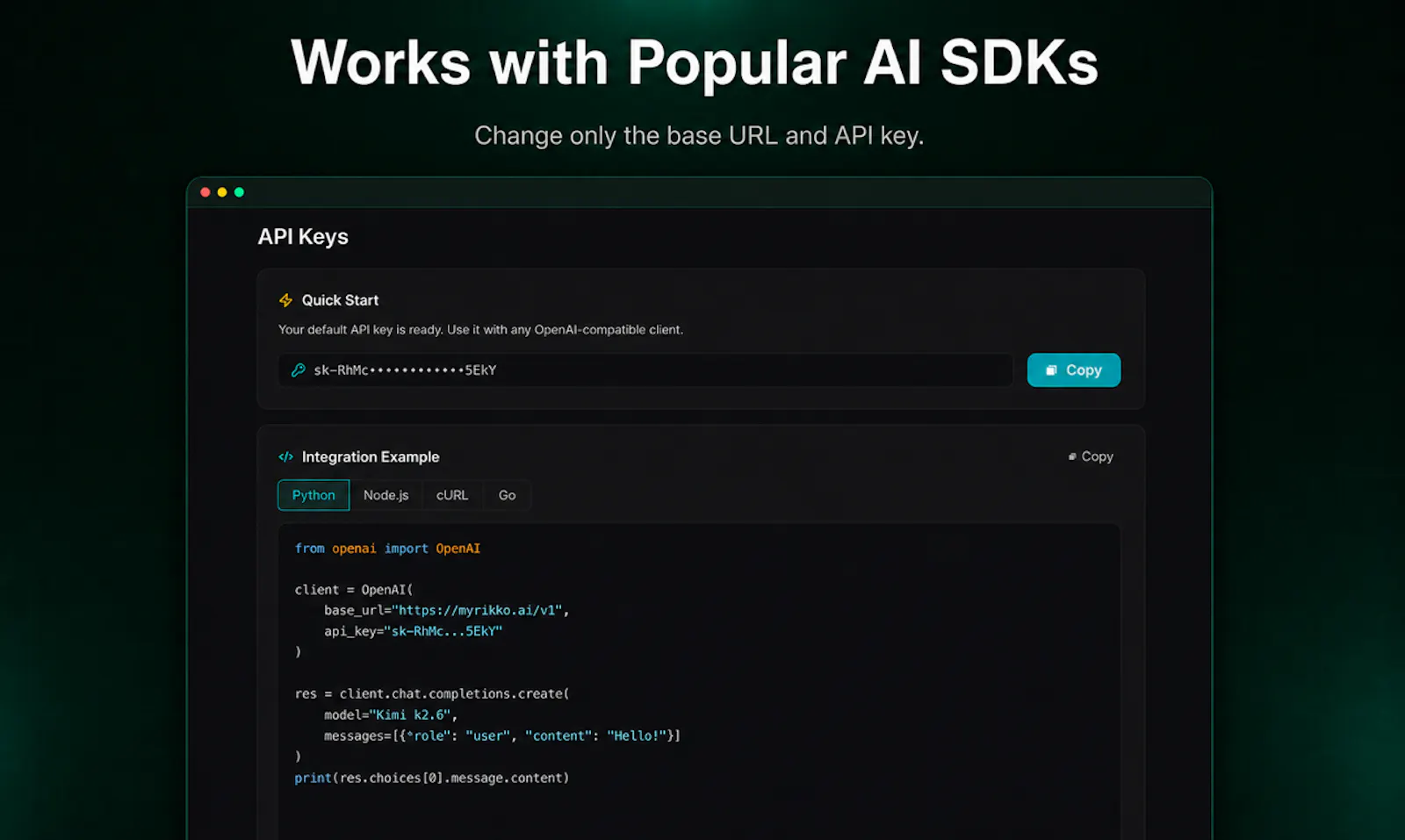Viewport: 1405px width, 840px height.
Task: Switch to the cURL tab
Action: 452,495
